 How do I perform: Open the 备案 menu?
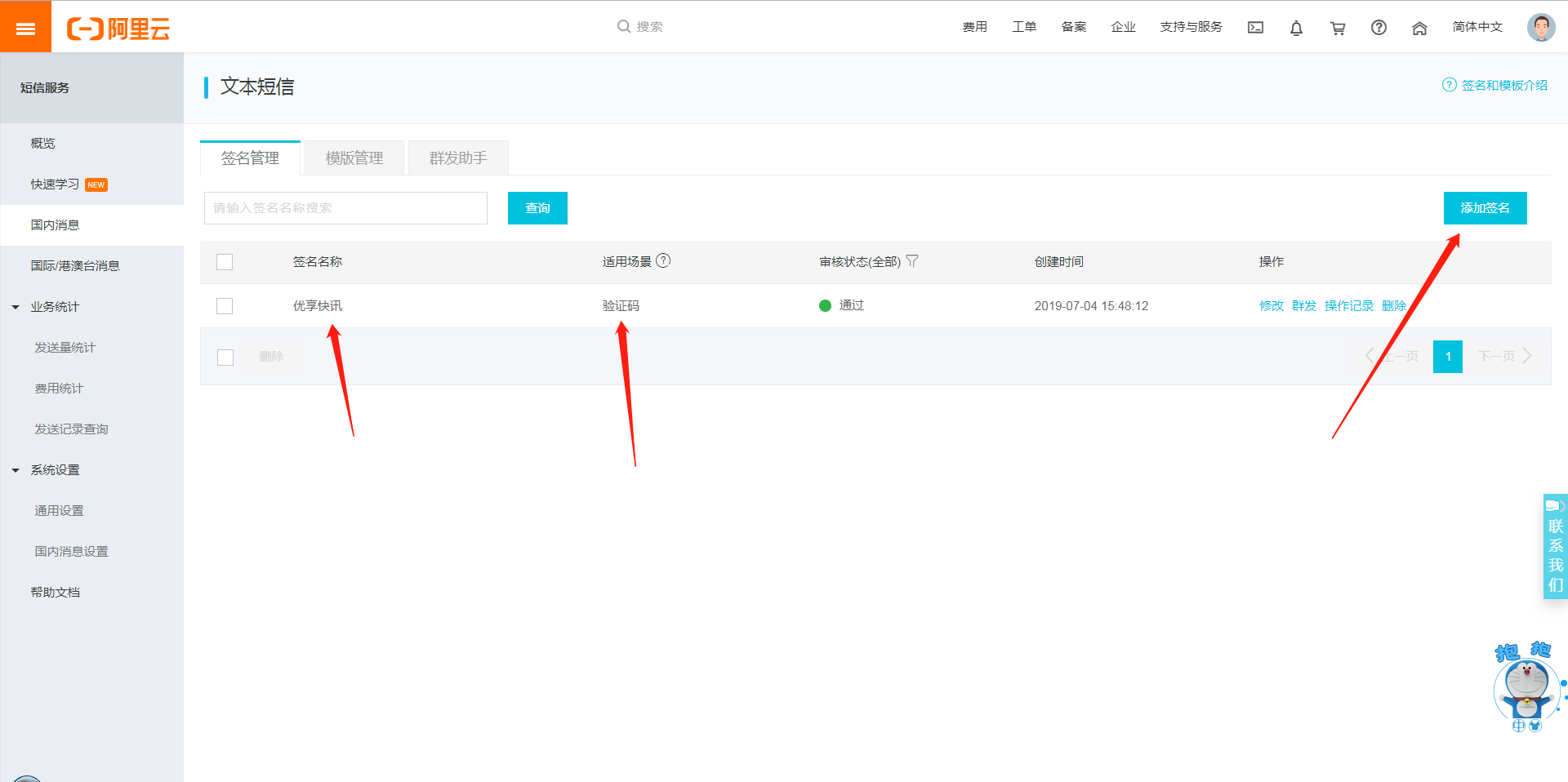pyautogui.click(x=1074, y=27)
